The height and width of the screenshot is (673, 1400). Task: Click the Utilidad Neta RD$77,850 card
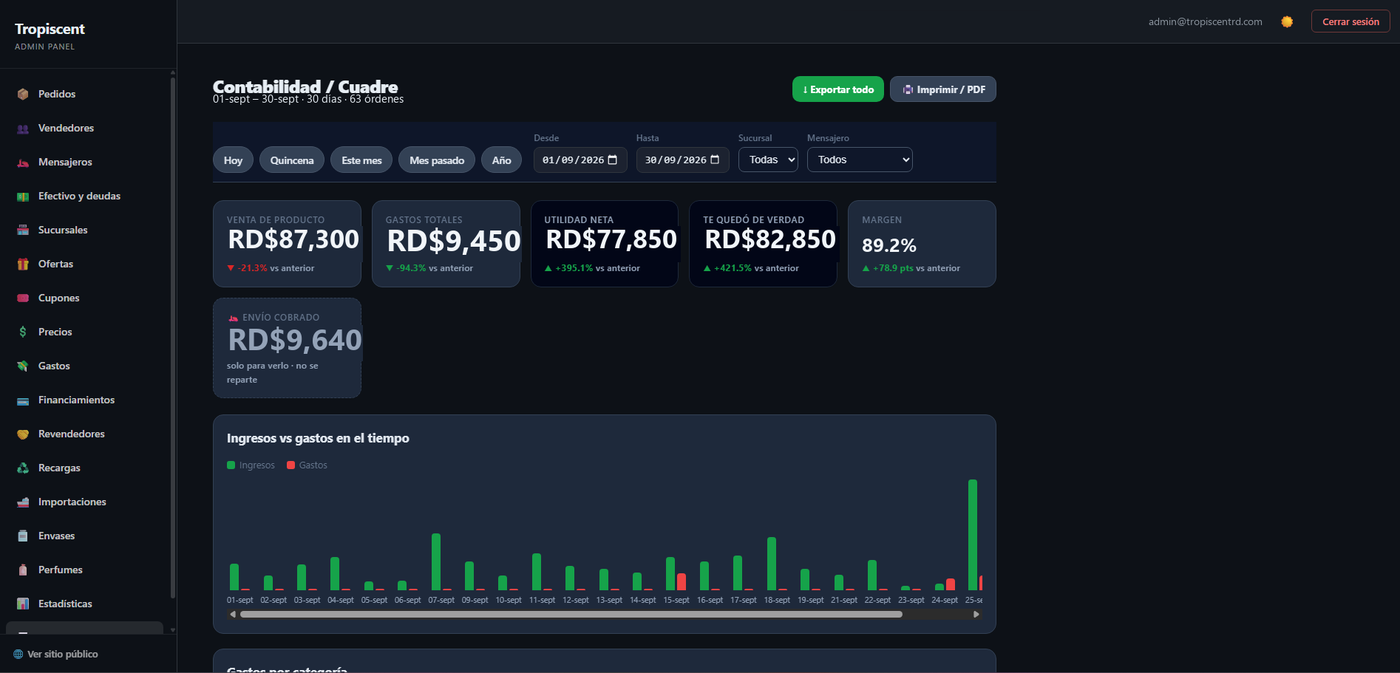(x=604, y=244)
